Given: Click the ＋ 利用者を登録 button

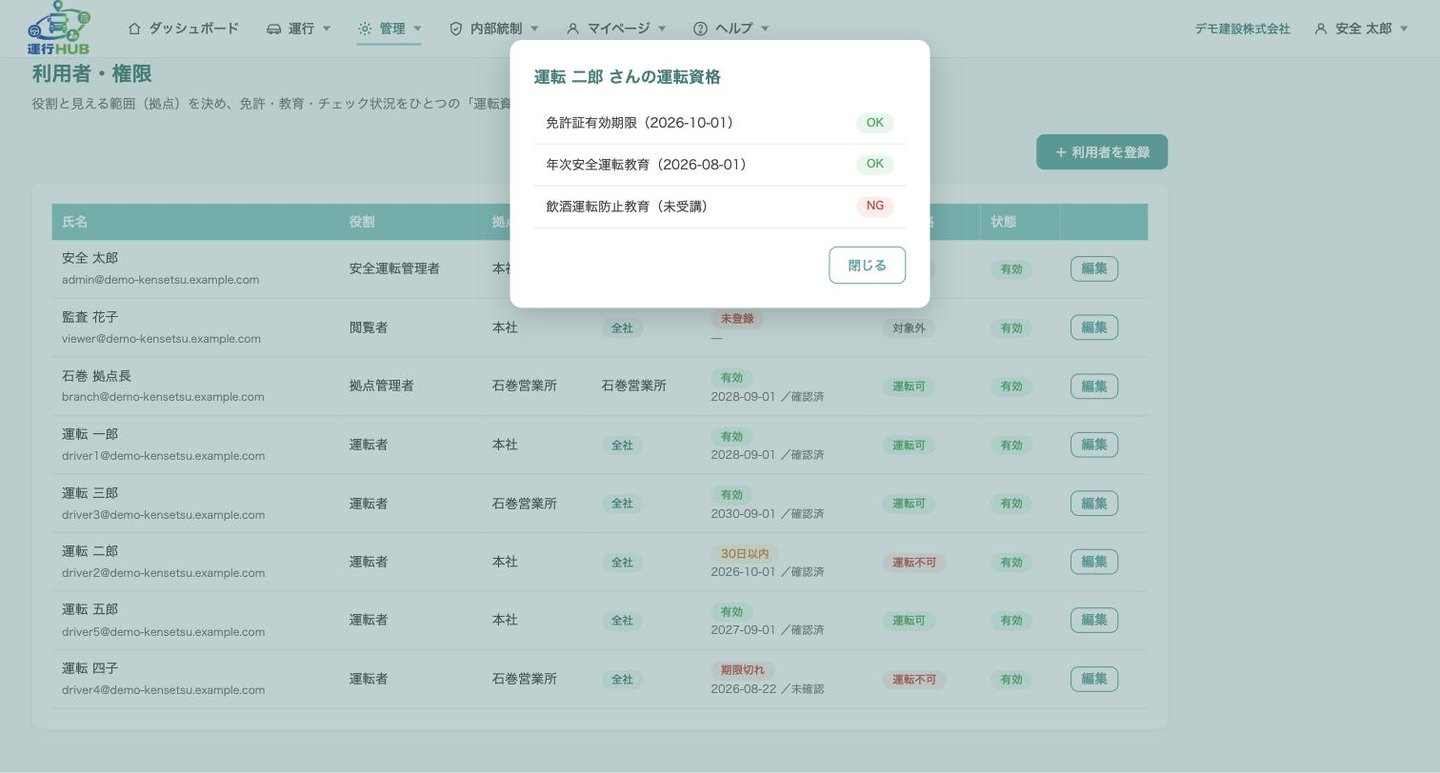Looking at the screenshot, I should point(1102,152).
